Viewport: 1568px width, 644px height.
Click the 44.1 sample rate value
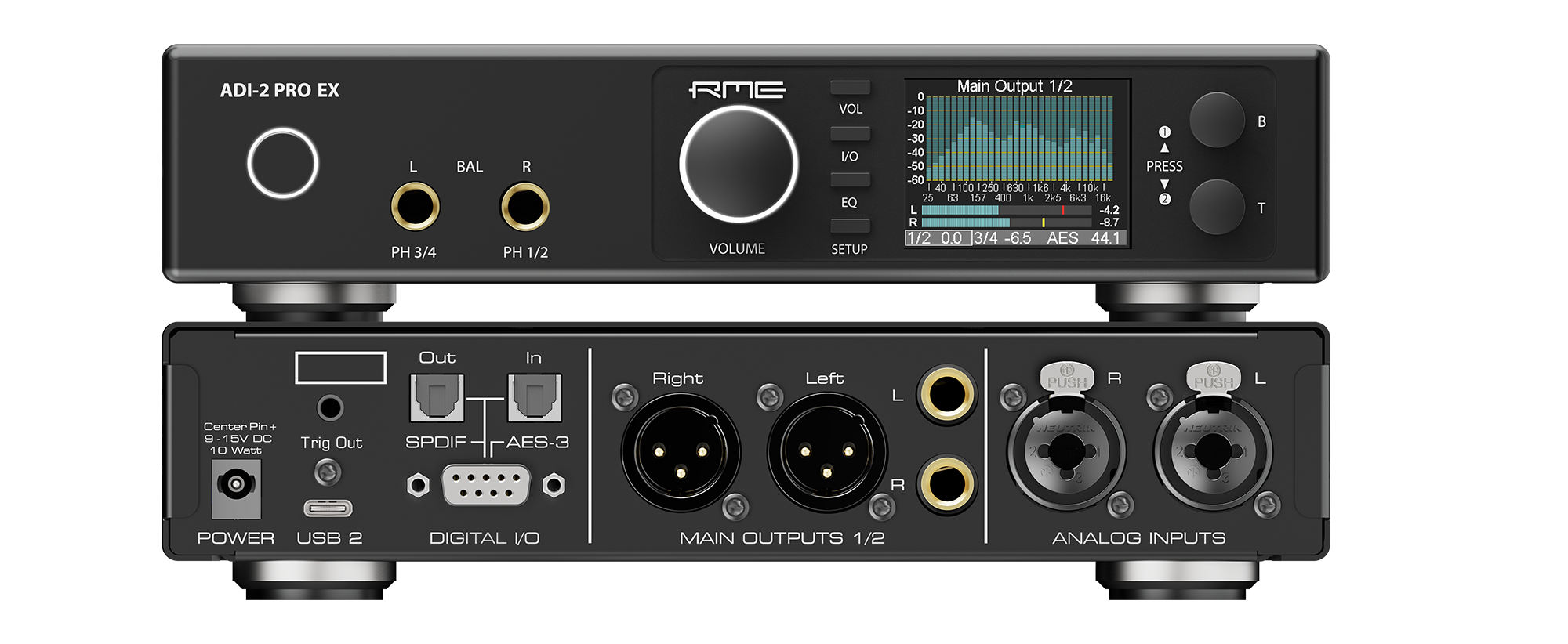tap(1105, 238)
